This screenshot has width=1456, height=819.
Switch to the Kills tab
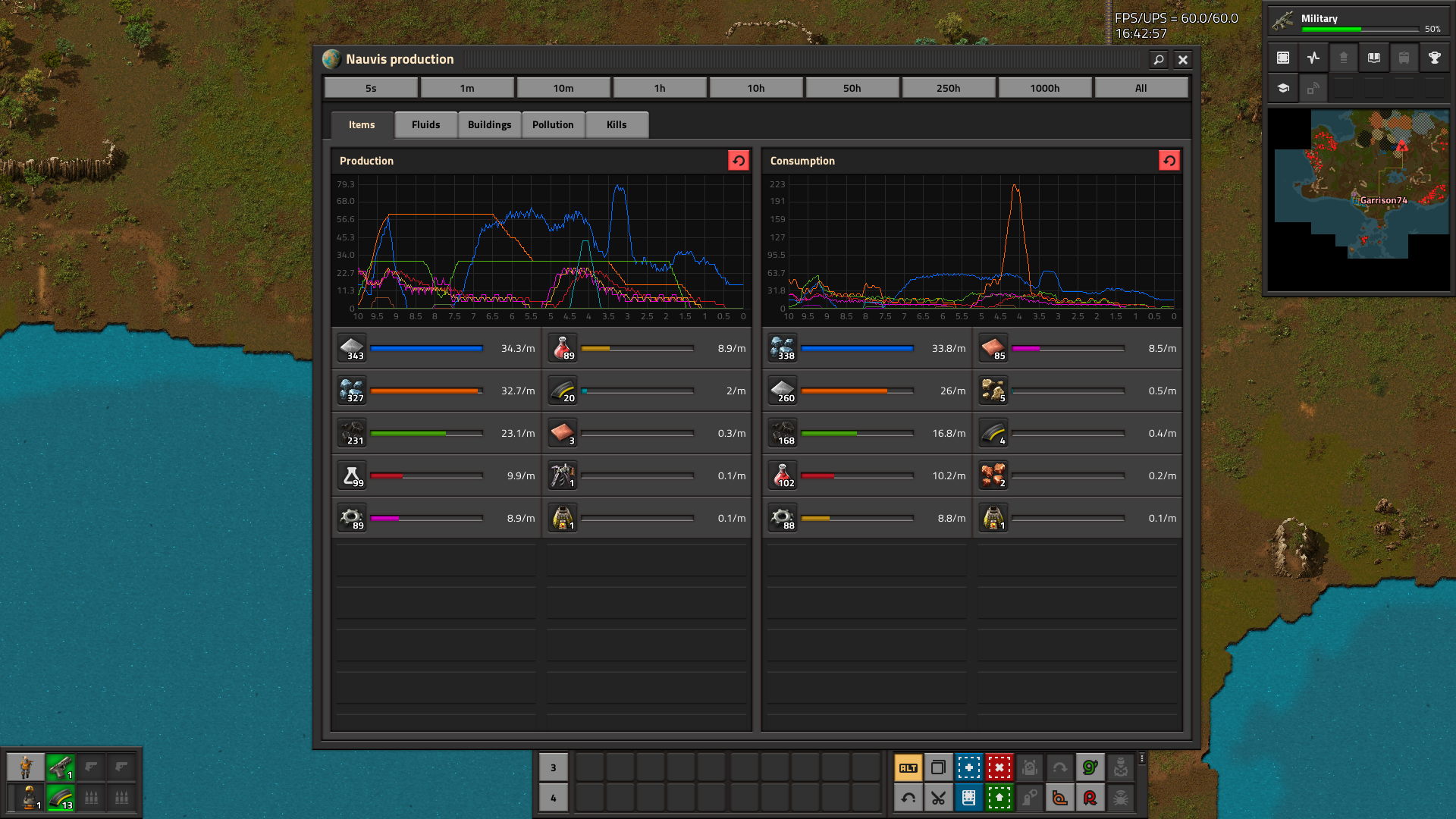[x=617, y=124]
